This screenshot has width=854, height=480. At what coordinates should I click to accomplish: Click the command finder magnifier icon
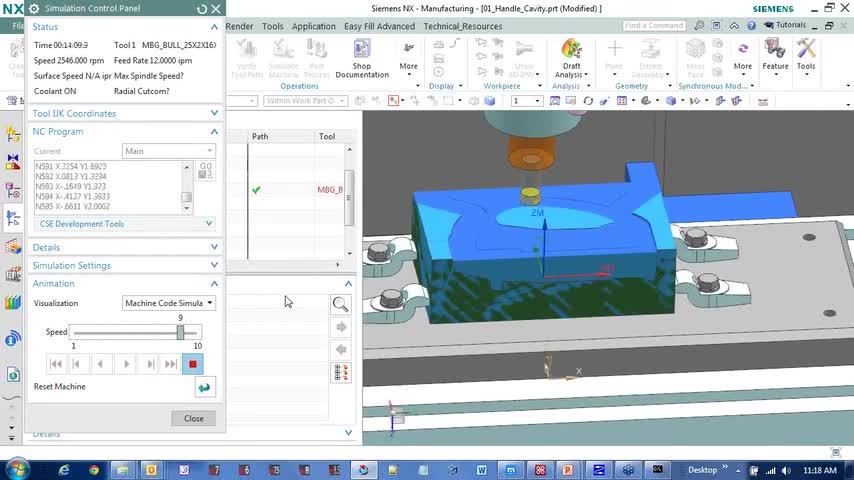click(699, 26)
